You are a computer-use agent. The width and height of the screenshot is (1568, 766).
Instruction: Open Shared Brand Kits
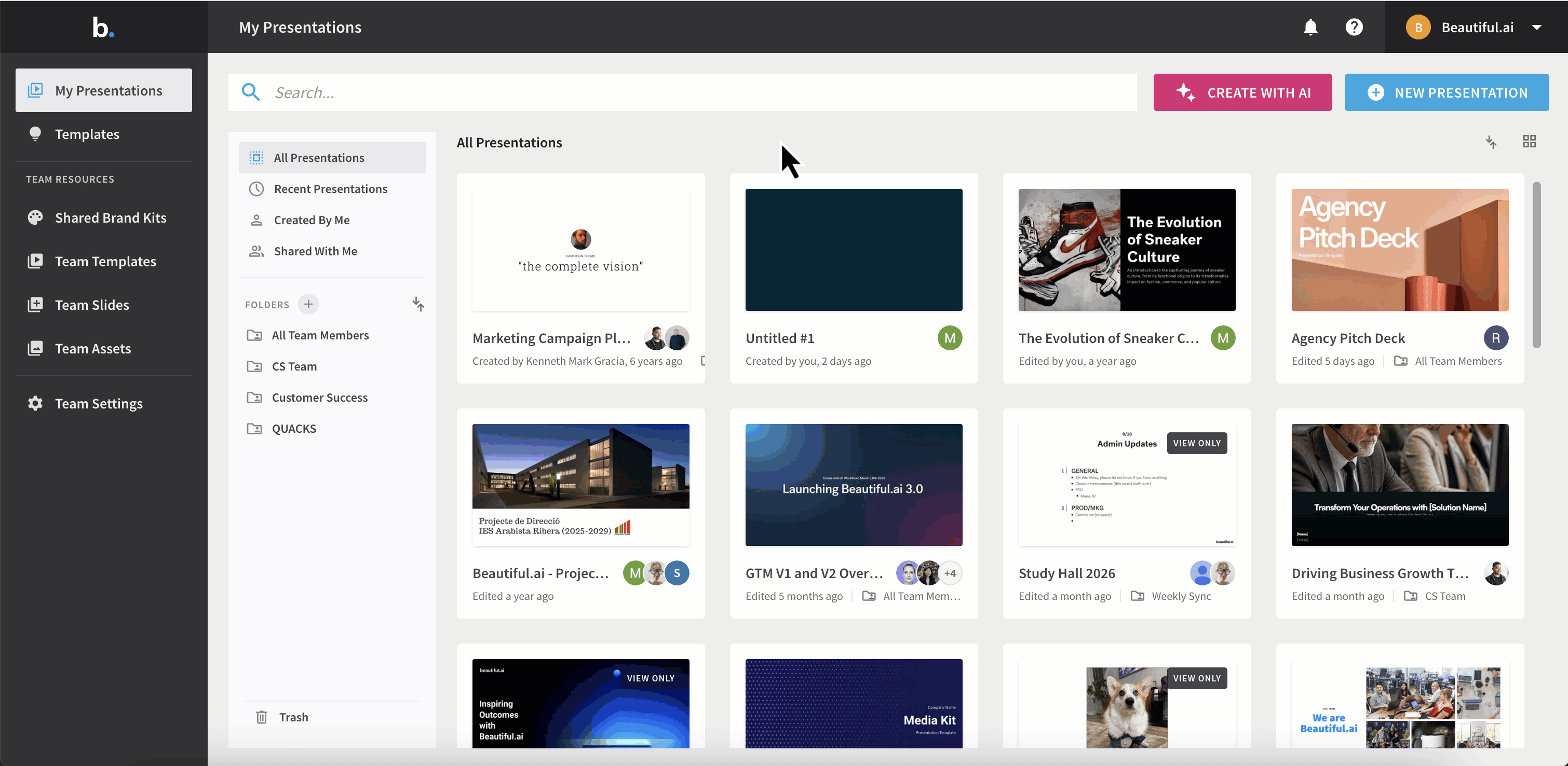103,218
